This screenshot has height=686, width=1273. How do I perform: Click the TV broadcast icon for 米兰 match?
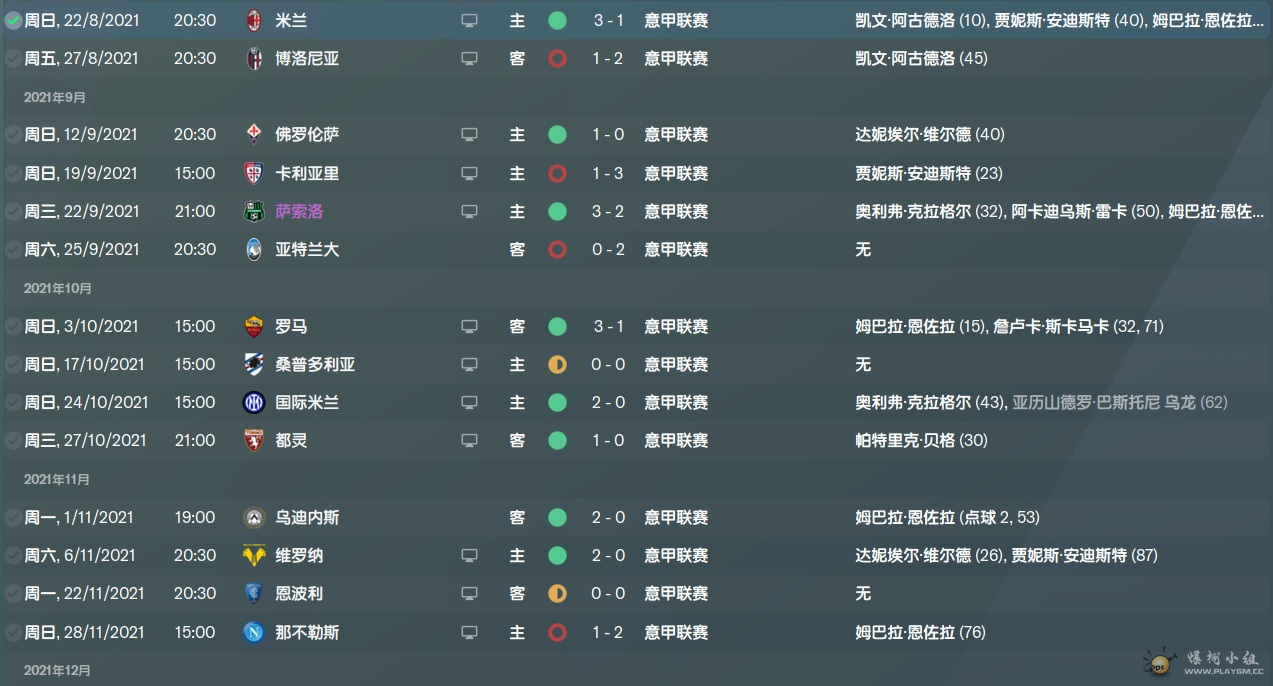(x=469, y=20)
